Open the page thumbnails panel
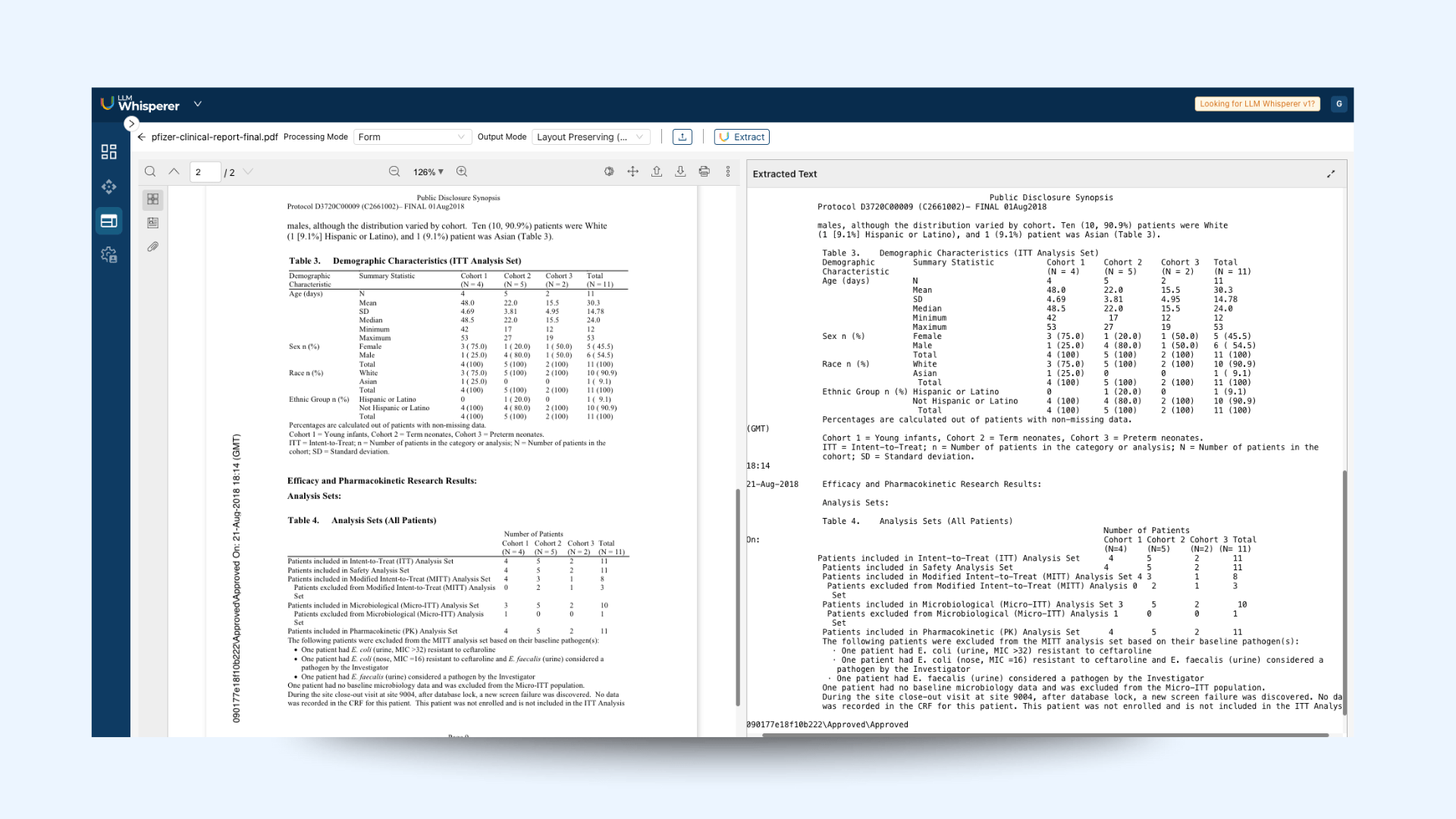 coord(152,199)
